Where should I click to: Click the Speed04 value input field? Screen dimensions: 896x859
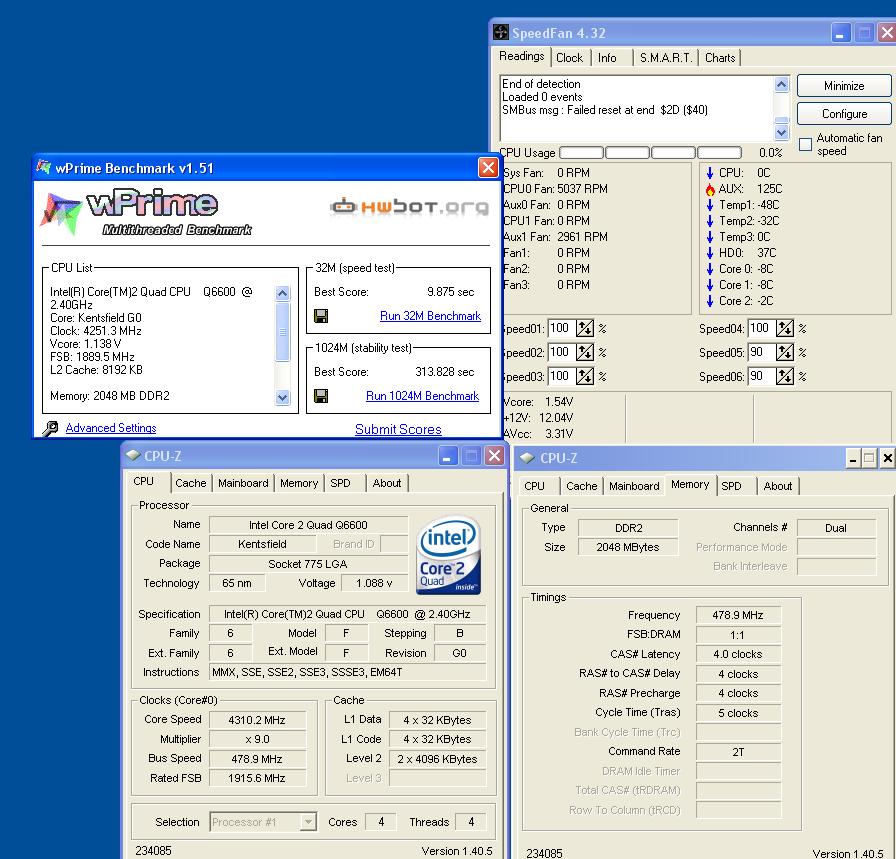[761, 328]
